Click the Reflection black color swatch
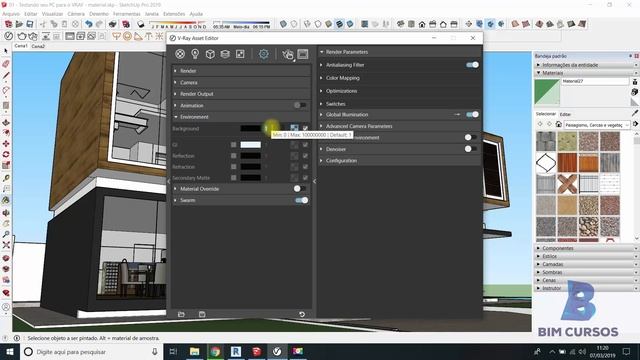Viewport: 640px width, 360px height. [x=250, y=156]
